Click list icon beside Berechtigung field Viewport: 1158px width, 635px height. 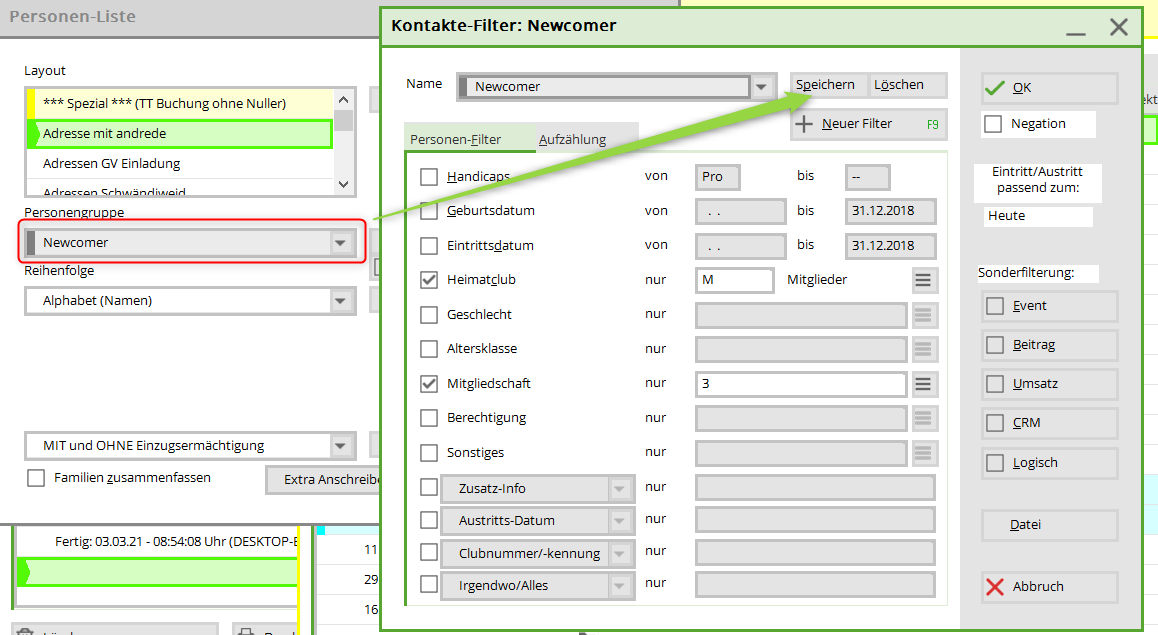click(923, 418)
